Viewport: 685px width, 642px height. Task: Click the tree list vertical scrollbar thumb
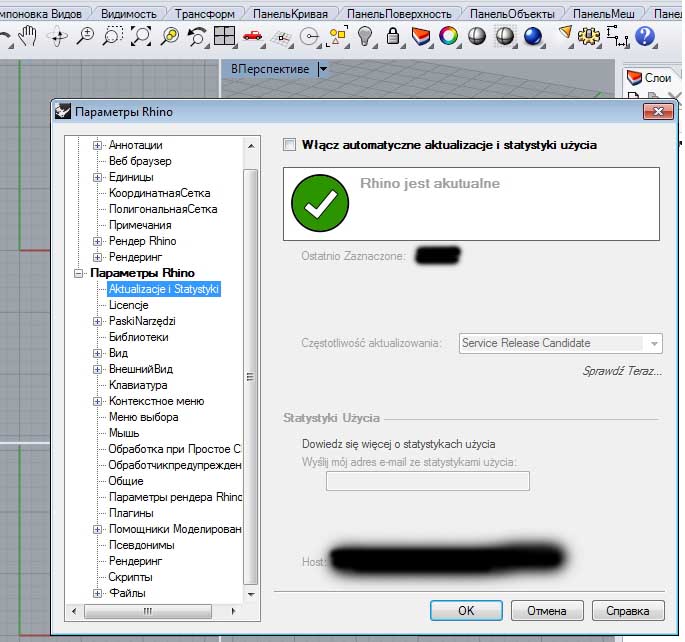click(250, 376)
